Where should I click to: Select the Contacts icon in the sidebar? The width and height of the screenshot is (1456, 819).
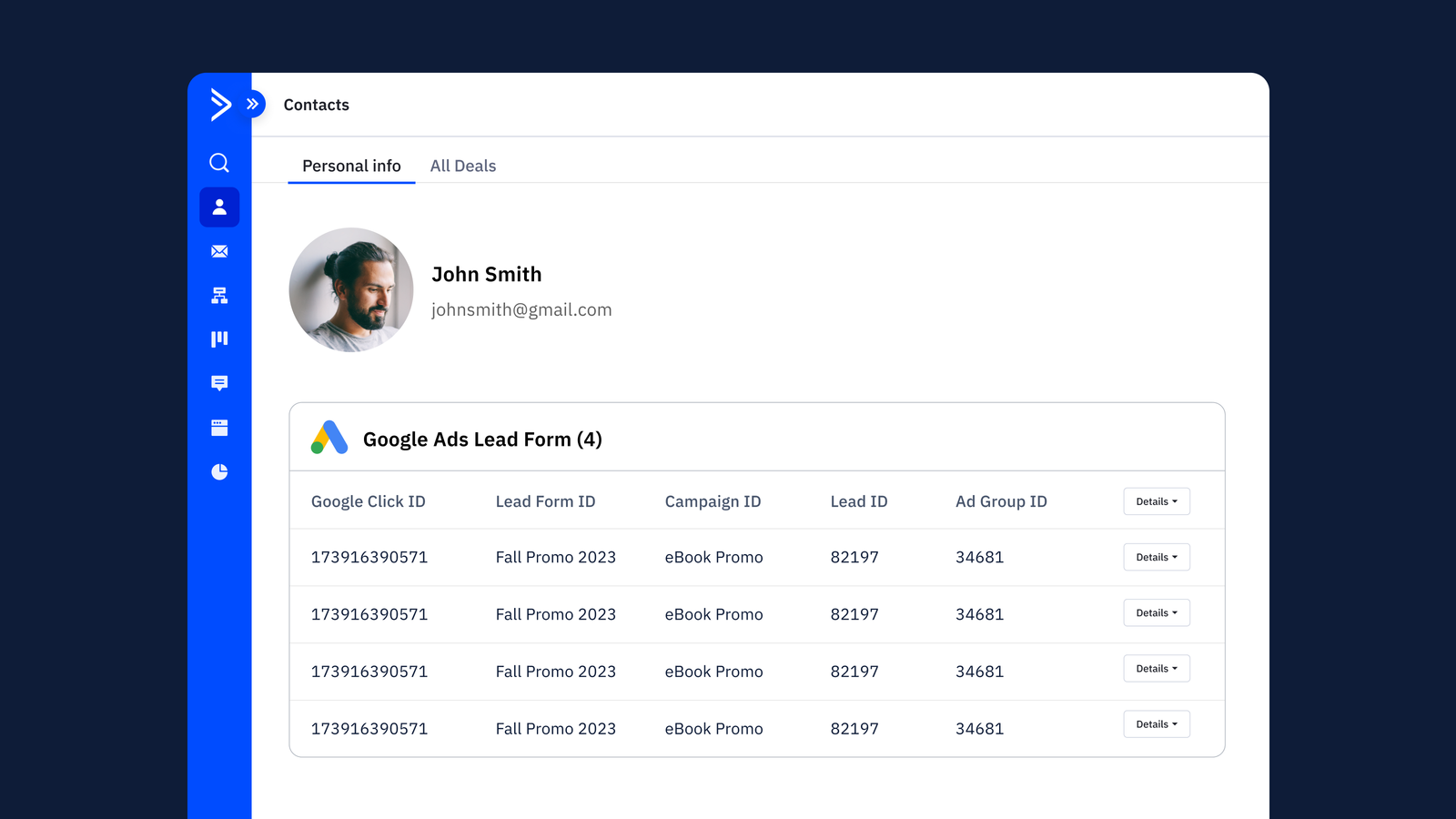(219, 207)
